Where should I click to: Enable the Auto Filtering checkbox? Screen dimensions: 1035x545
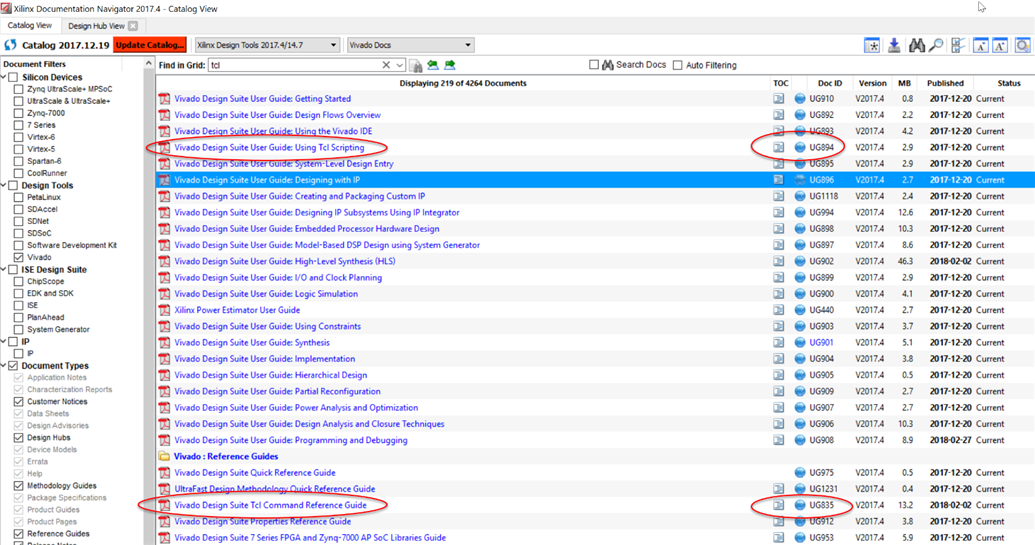(x=677, y=65)
